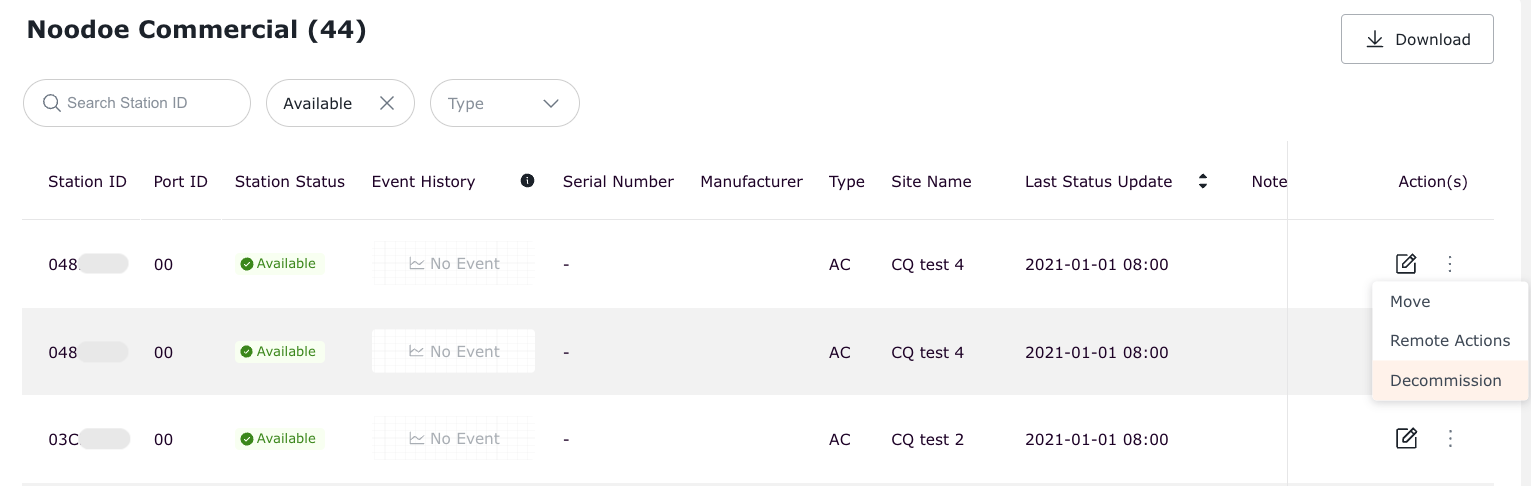Screen dimensions: 1531x486
Task: Click Available status badge in third row
Action: [x=278, y=438]
